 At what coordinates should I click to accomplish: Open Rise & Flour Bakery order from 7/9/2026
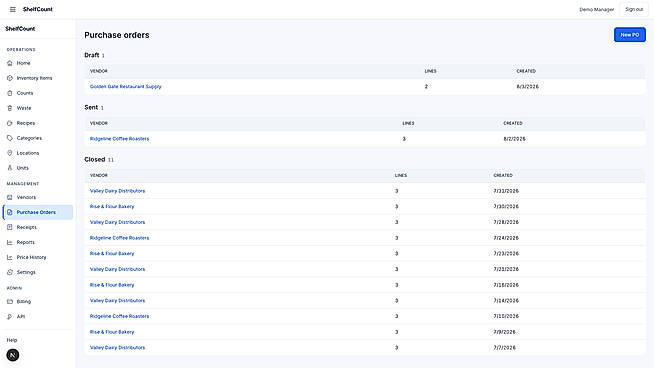coord(112,332)
